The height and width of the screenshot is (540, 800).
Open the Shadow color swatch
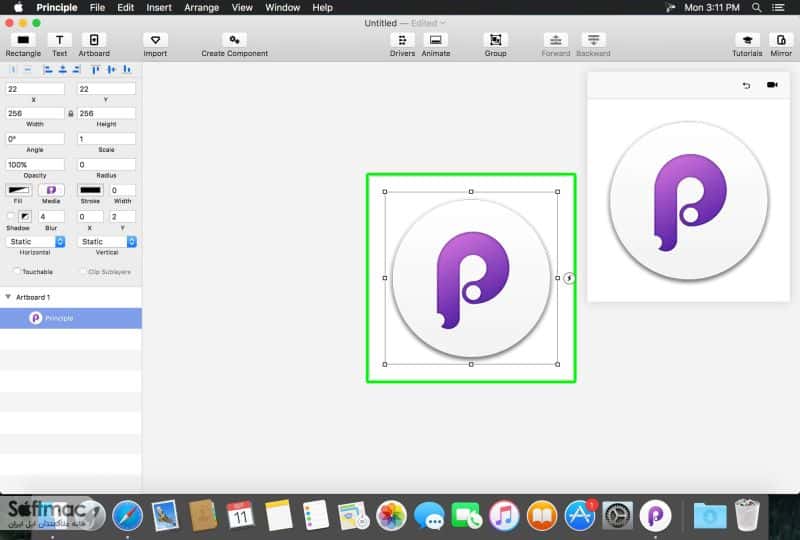point(24,216)
